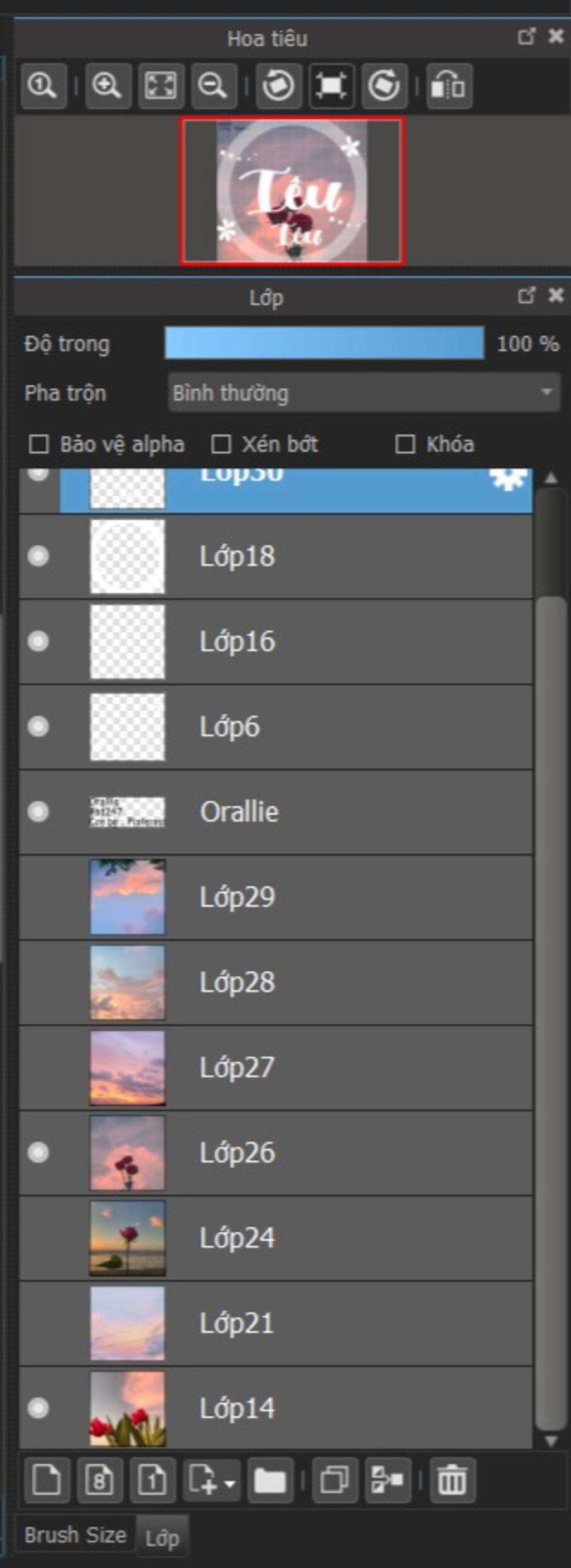Open the Pha trộn blending mode dropdown

tap(364, 393)
